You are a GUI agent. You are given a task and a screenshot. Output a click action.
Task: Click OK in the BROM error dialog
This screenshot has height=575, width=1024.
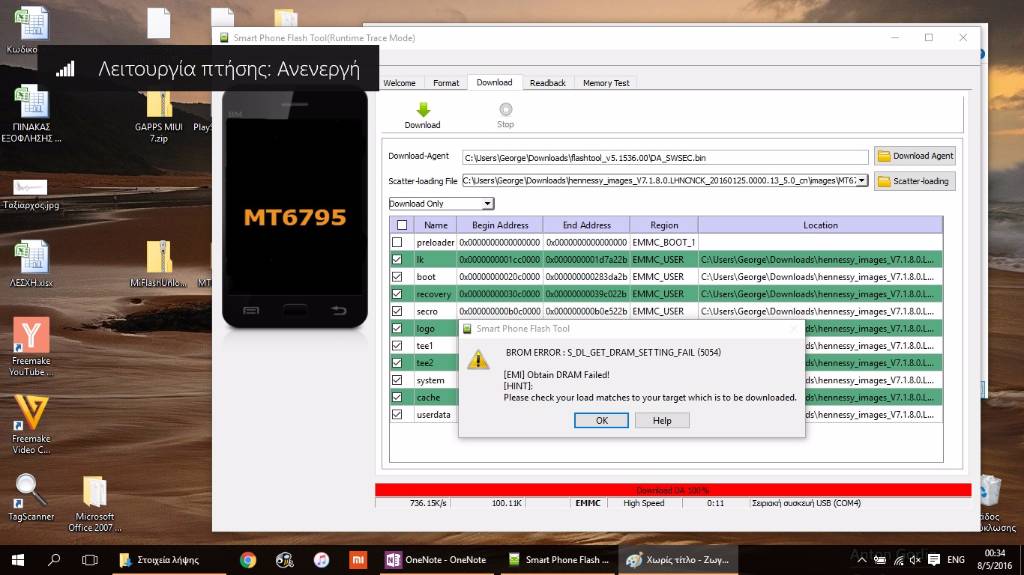[x=601, y=421]
